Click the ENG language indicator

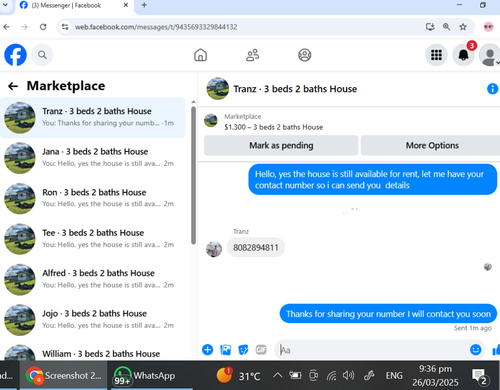point(394,376)
